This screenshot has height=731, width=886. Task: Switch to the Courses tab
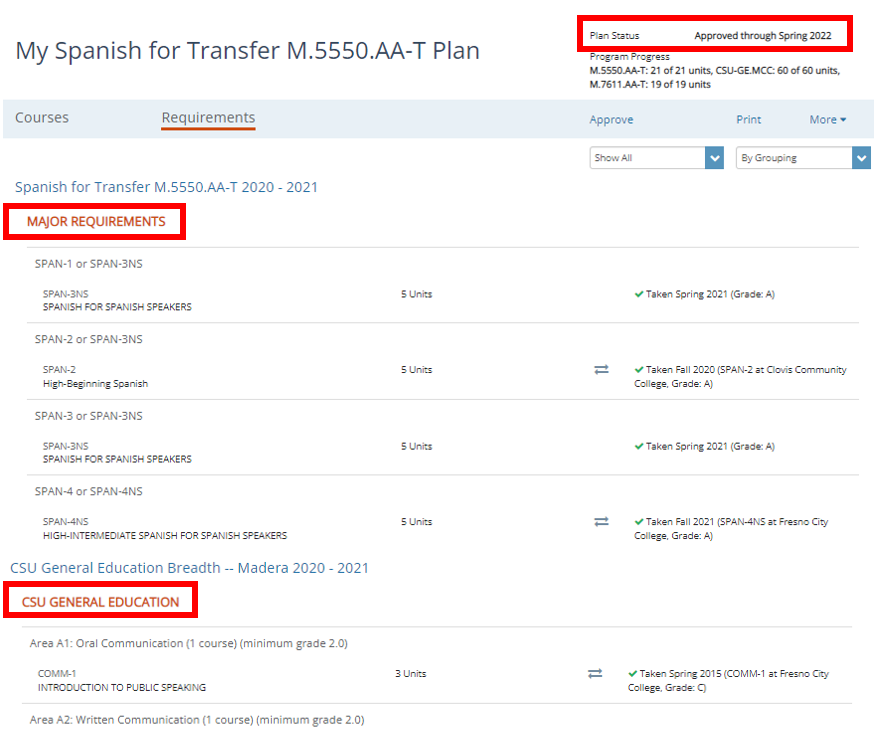pyautogui.click(x=42, y=118)
